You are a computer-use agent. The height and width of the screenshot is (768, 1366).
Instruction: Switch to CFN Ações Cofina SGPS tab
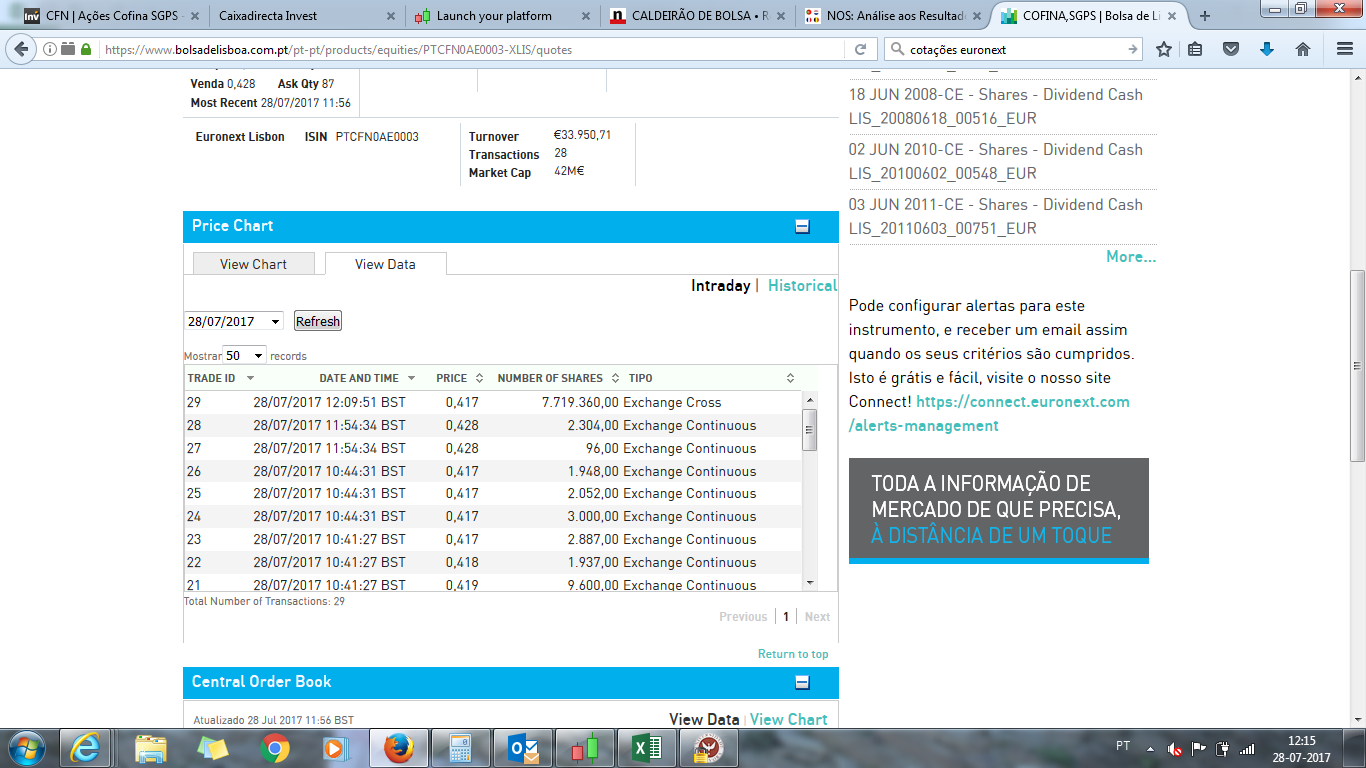pyautogui.click(x=108, y=16)
